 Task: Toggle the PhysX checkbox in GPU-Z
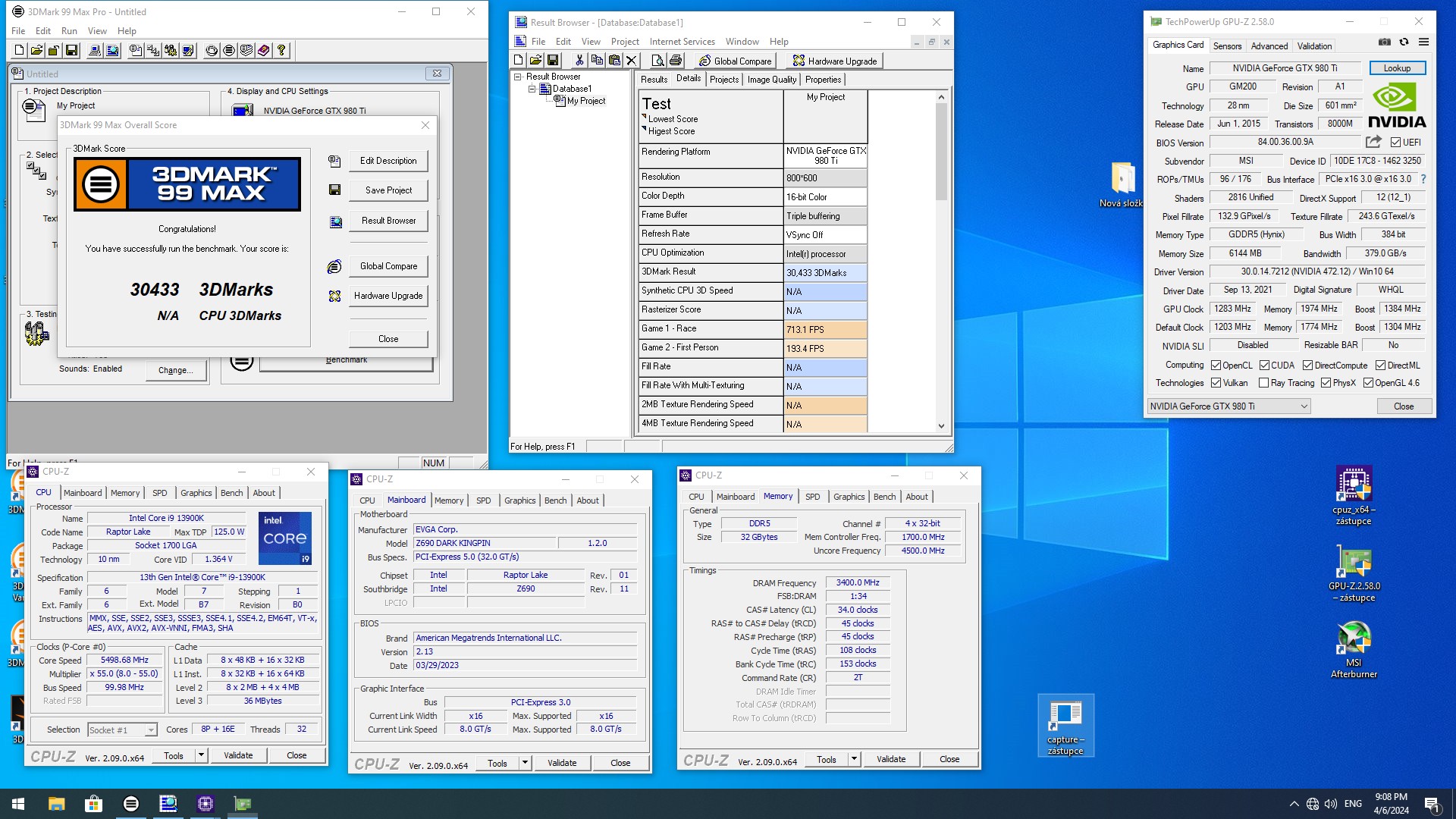point(1326,383)
